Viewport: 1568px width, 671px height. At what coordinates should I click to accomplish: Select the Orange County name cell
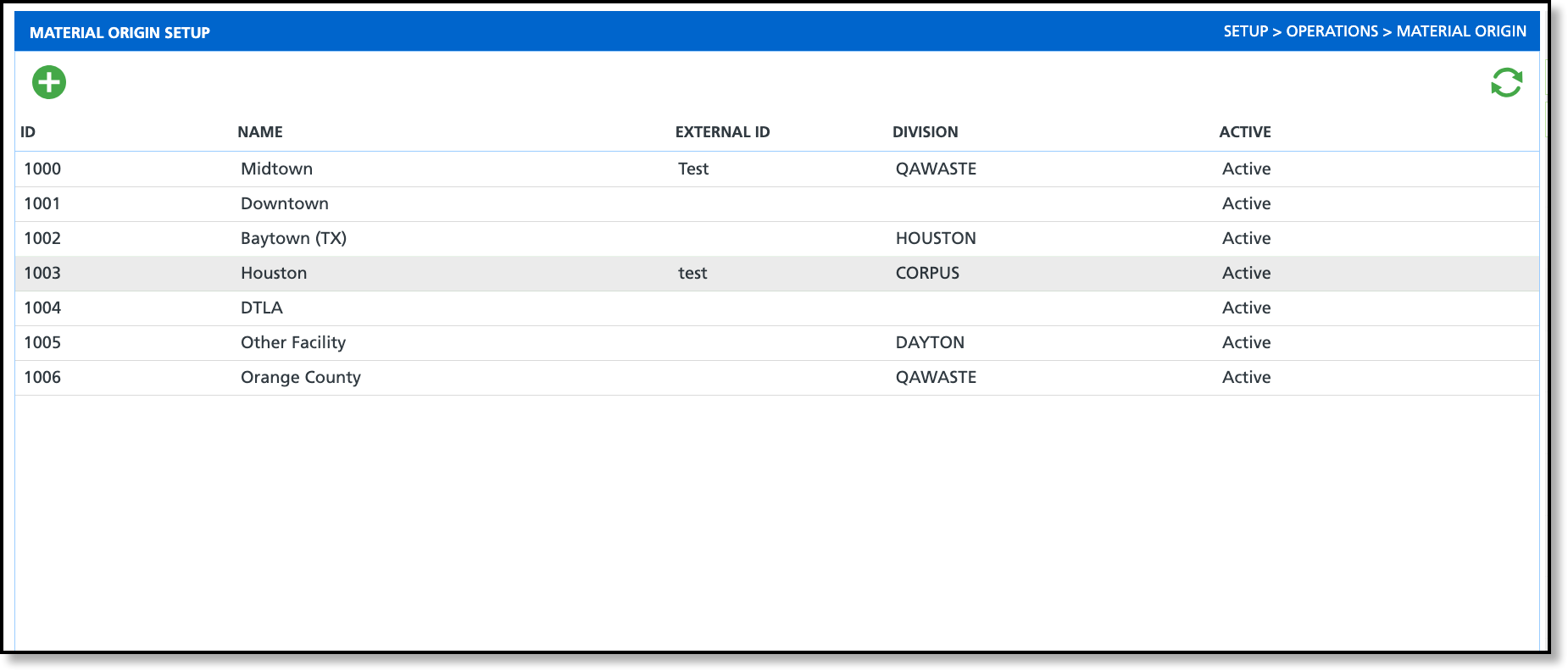pyautogui.click(x=301, y=377)
